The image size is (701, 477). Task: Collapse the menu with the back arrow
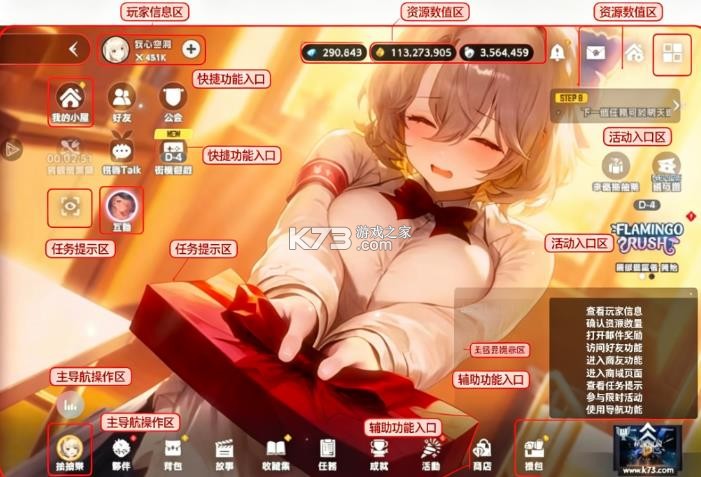click(74, 49)
